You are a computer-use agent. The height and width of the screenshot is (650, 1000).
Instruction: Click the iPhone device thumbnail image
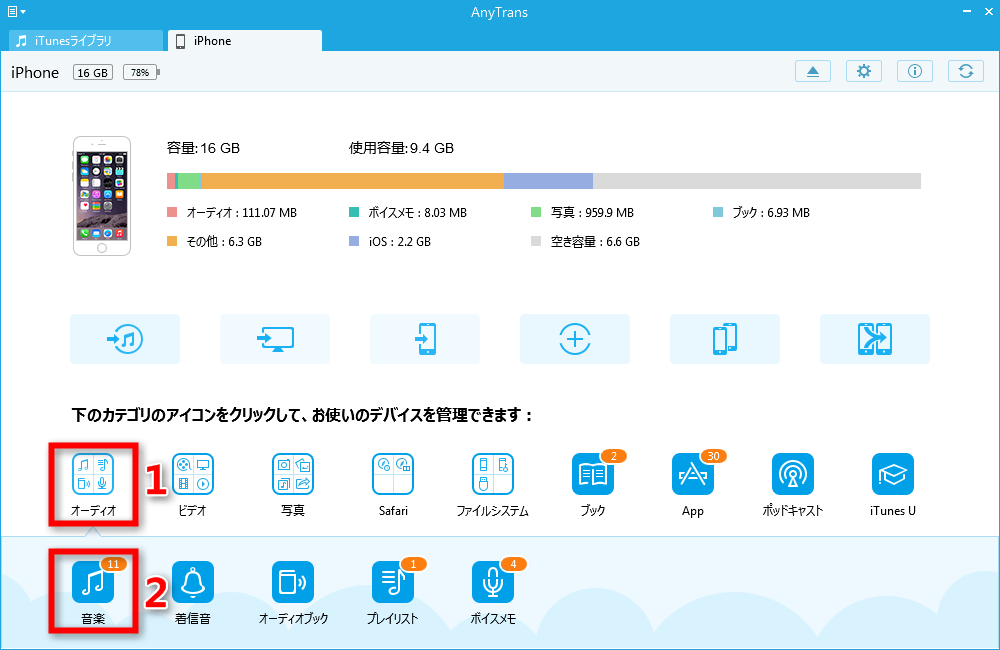click(x=102, y=196)
